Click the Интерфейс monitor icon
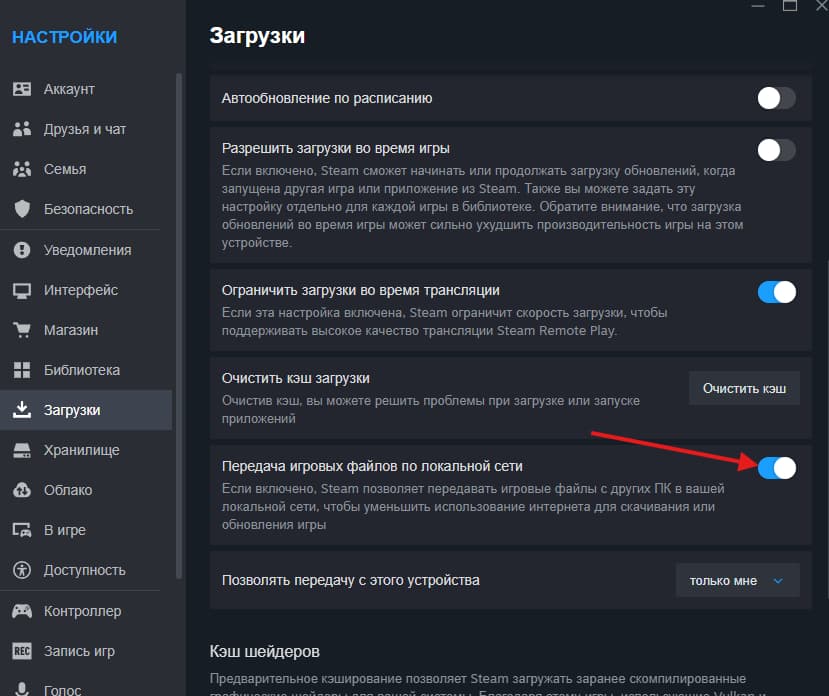This screenshot has height=696, width=829. [x=22, y=290]
